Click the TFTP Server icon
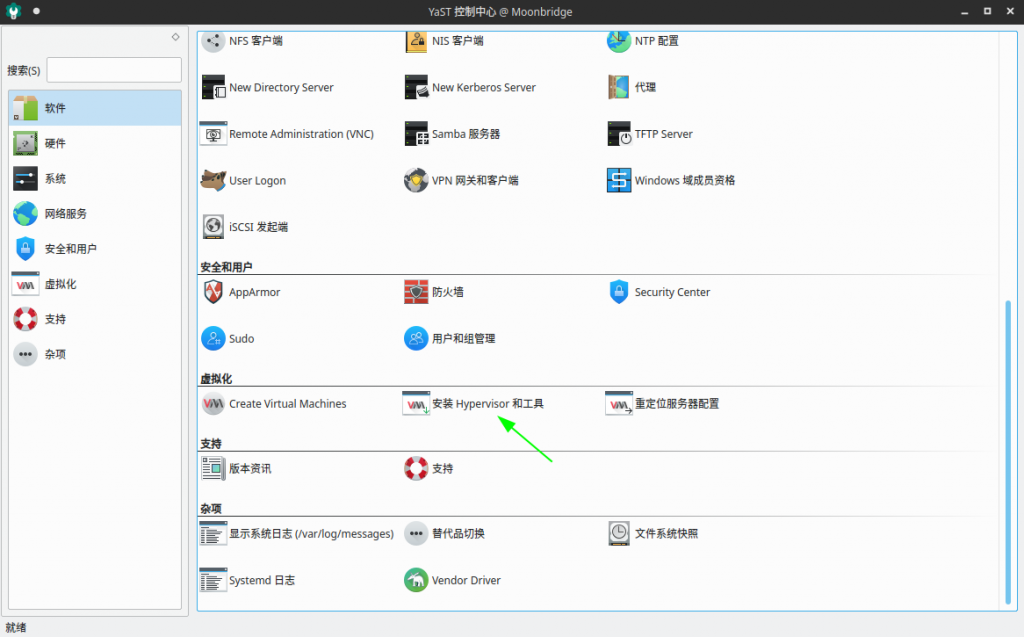1024x637 pixels. (x=619, y=134)
